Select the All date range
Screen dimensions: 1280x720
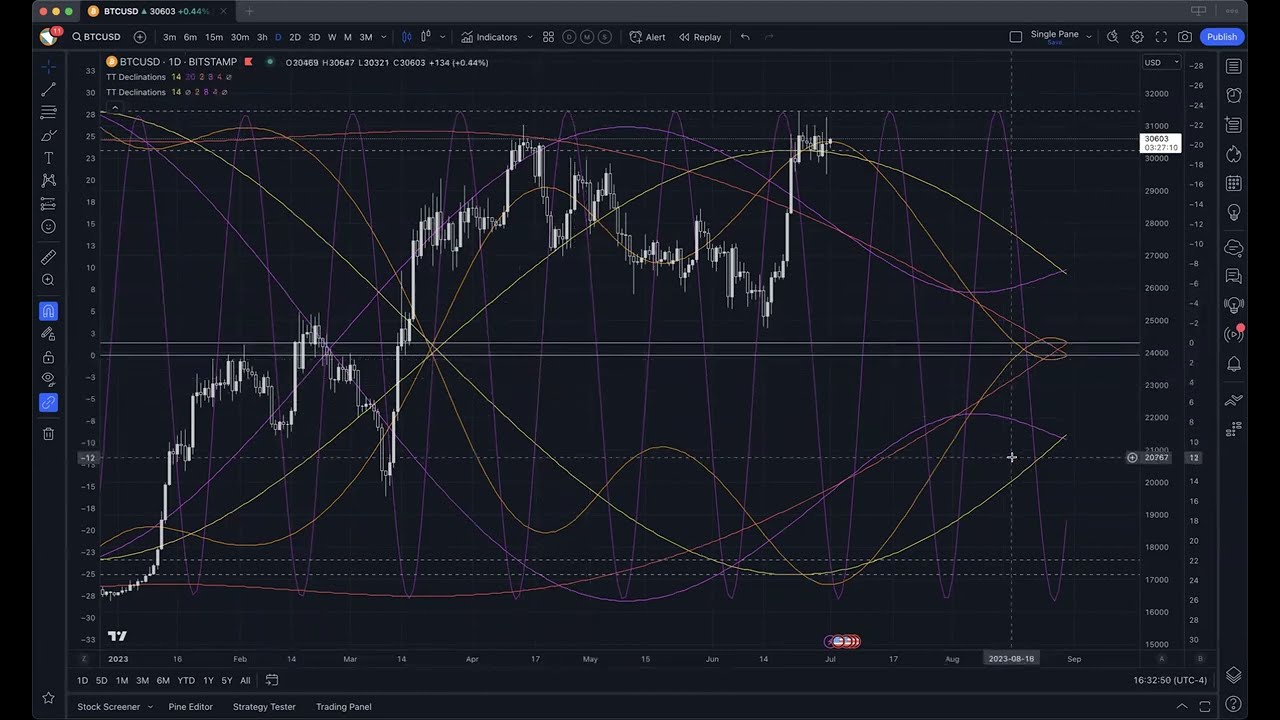245,680
